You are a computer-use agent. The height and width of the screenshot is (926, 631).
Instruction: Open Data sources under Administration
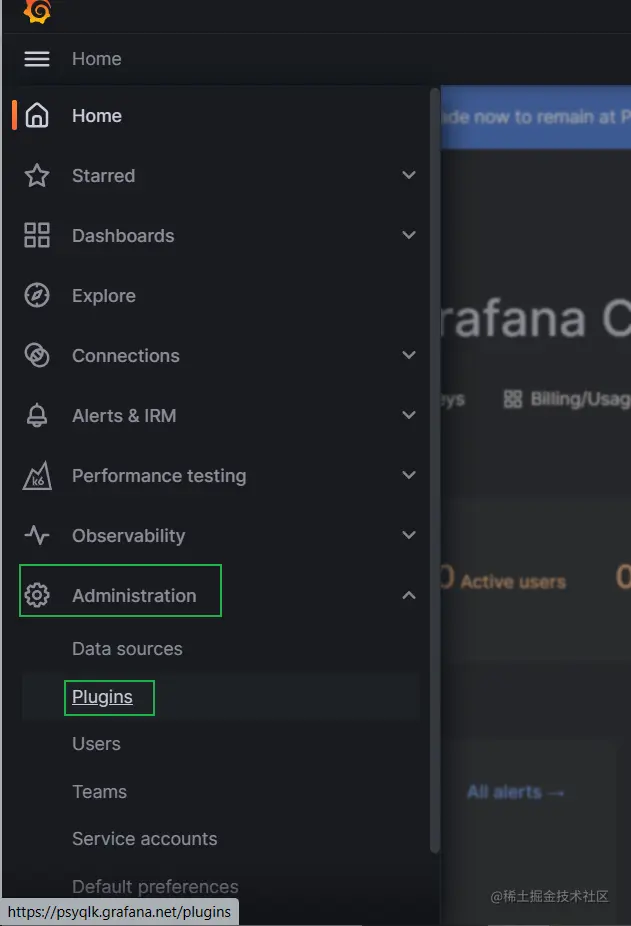tap(127, 649)
